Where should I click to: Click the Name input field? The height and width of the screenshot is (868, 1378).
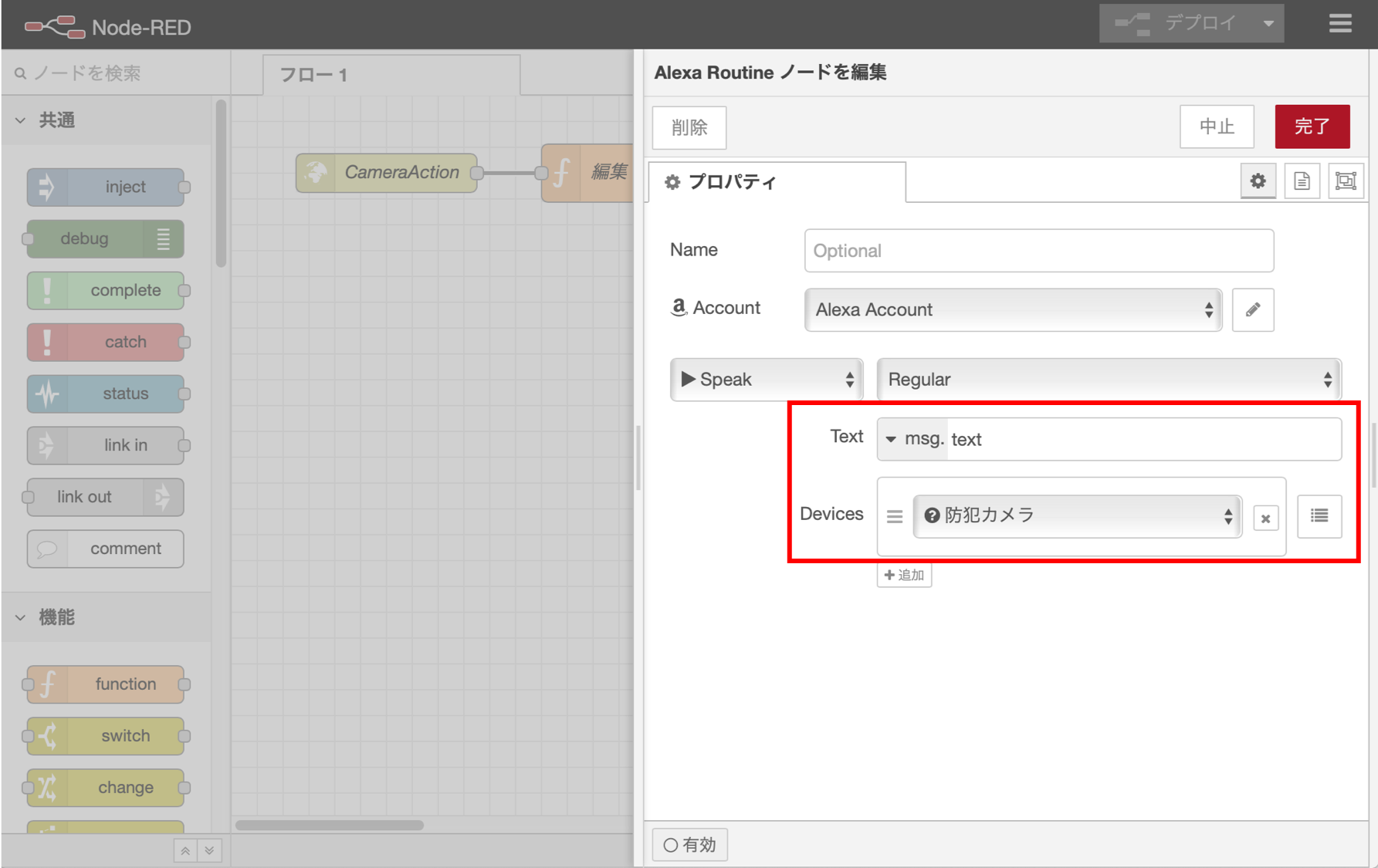coord(1039,251)
